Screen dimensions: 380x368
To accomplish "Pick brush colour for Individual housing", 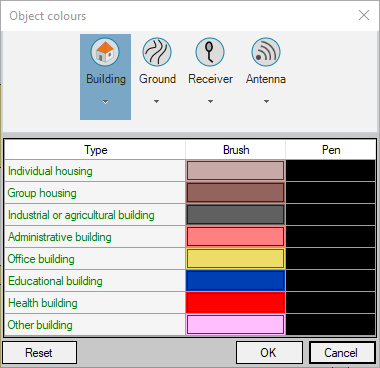I will (235, 171).
